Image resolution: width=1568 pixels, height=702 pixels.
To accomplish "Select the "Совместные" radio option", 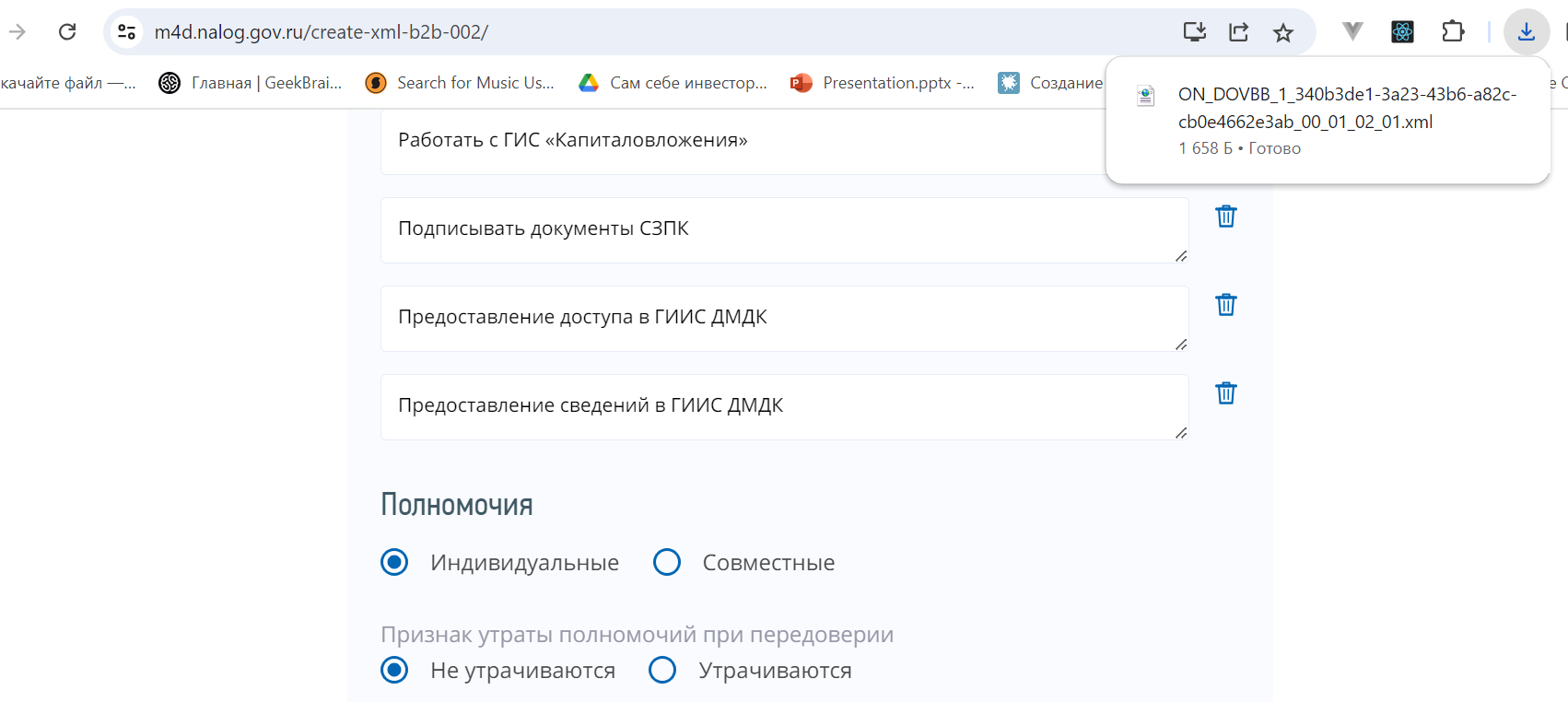I will [667, 562].
